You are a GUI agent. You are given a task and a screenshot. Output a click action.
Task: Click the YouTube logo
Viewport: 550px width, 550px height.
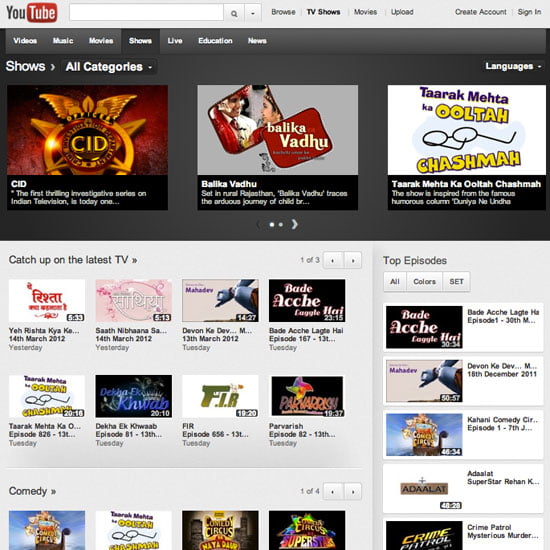coord(32,13)
